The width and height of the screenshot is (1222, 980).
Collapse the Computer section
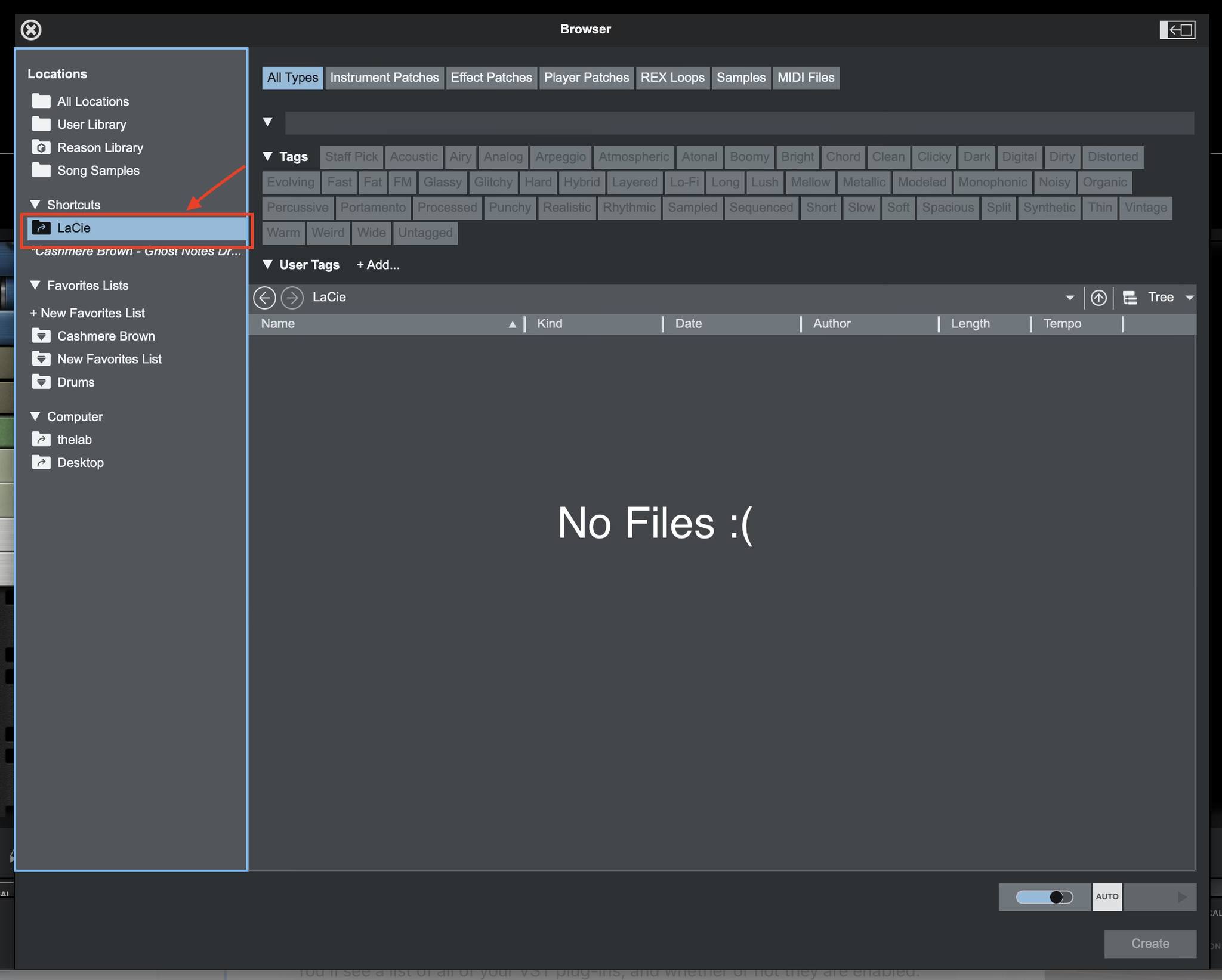[x=35, y=416]
